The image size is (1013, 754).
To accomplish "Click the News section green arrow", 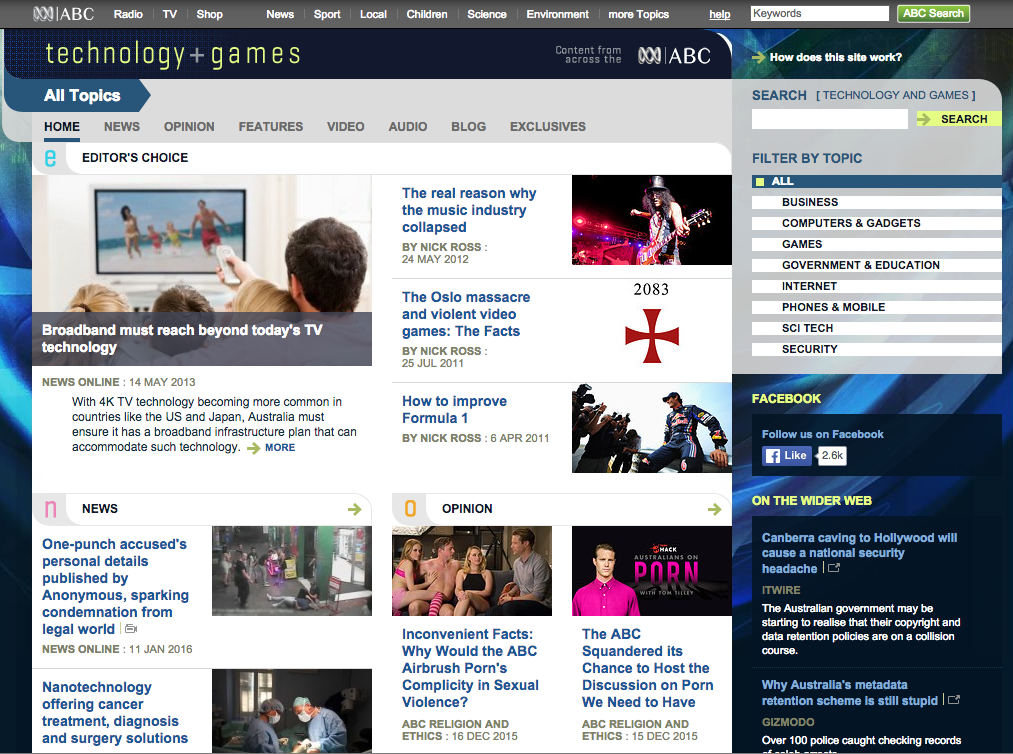I will click(354, 509).
